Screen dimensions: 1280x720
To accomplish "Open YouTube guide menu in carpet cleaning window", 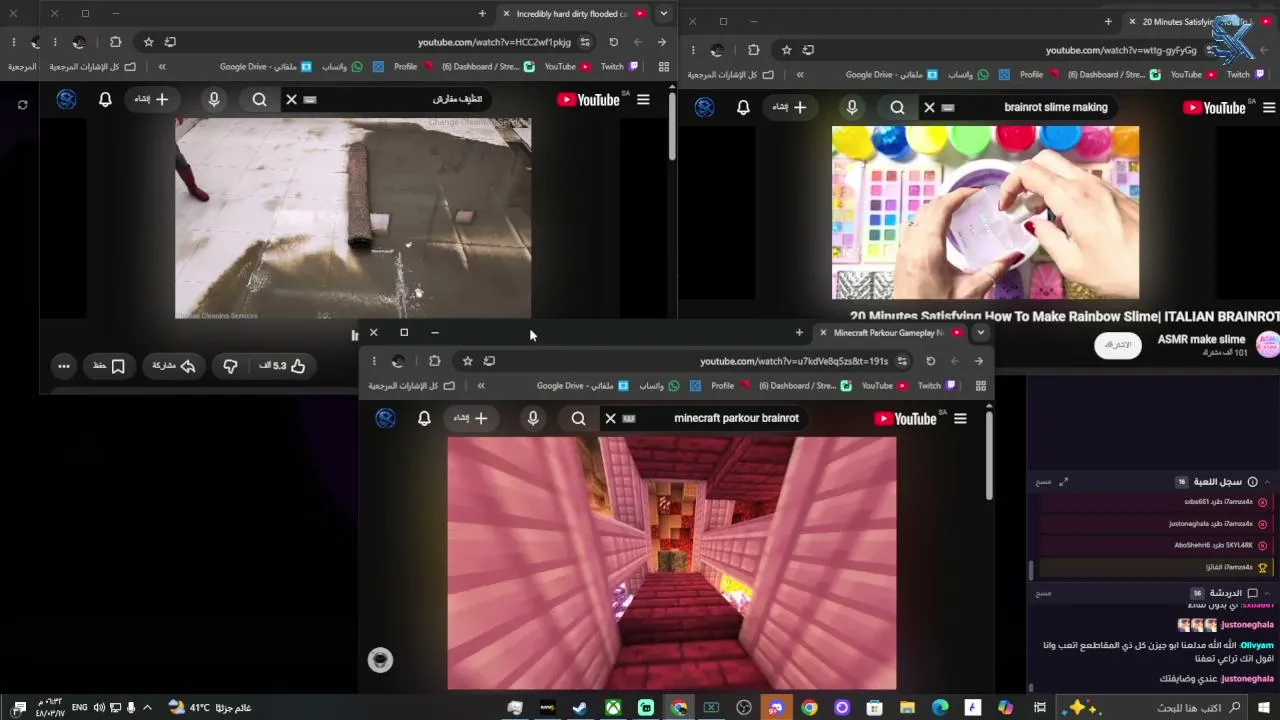I will pyautogui.click(x=643, y=99).
